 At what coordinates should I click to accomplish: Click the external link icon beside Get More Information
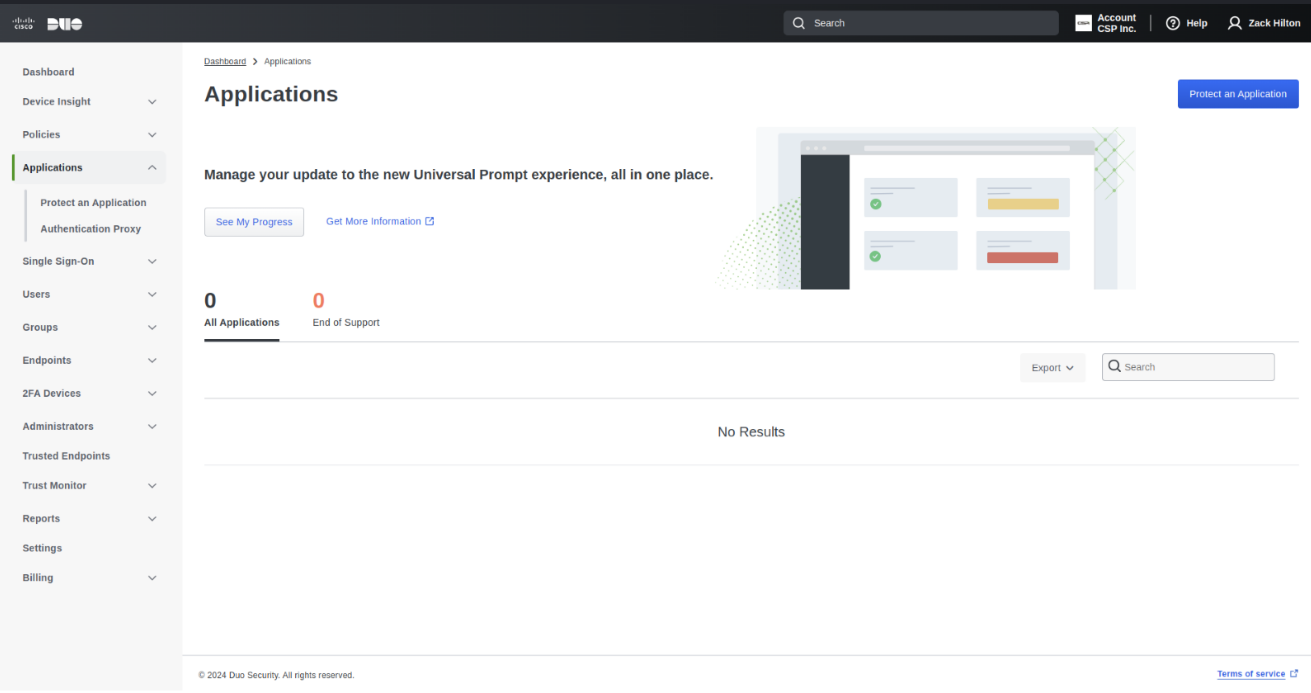[x=430, y=221]
